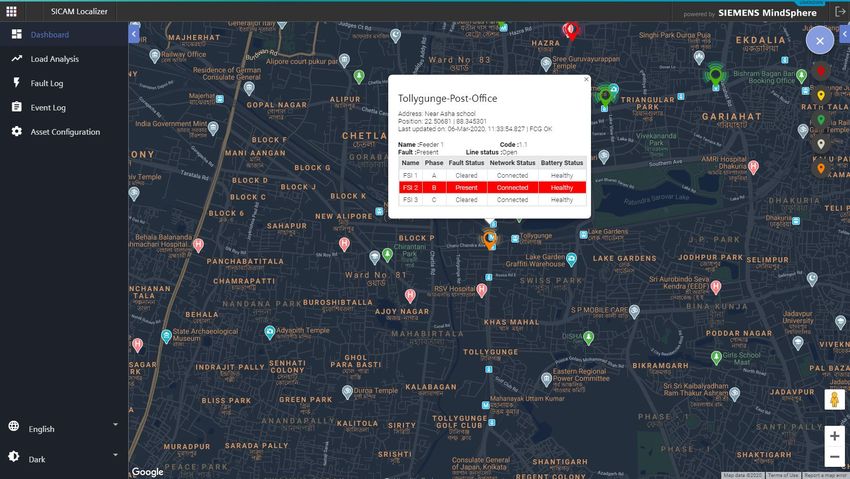Expand the right side panel arrow

point(845,34)
